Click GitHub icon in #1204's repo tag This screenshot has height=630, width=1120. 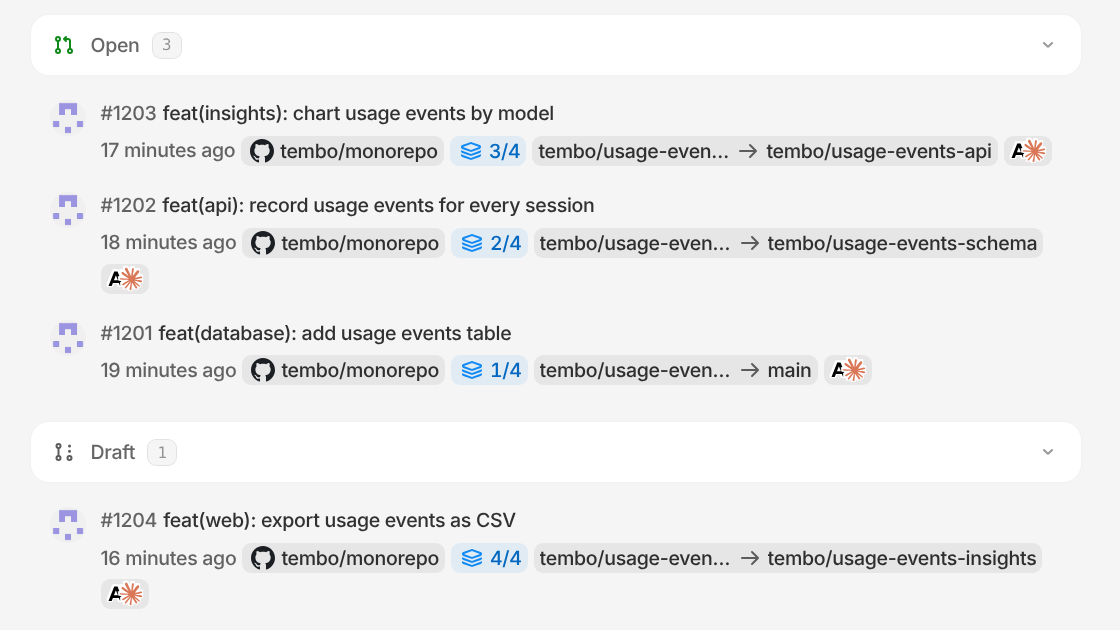(262, 558)
